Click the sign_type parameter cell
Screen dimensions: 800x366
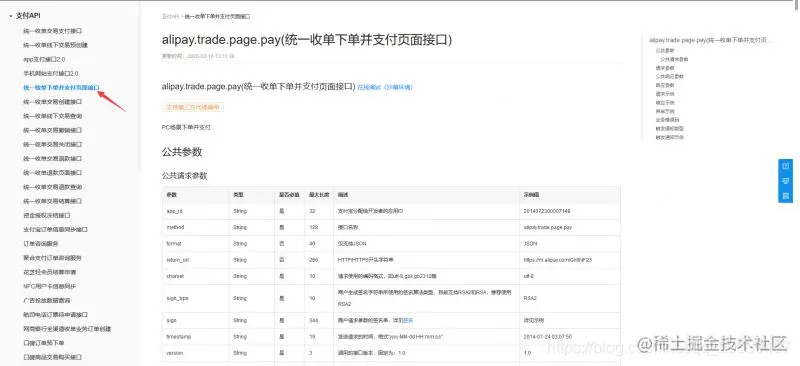(196, 298)
